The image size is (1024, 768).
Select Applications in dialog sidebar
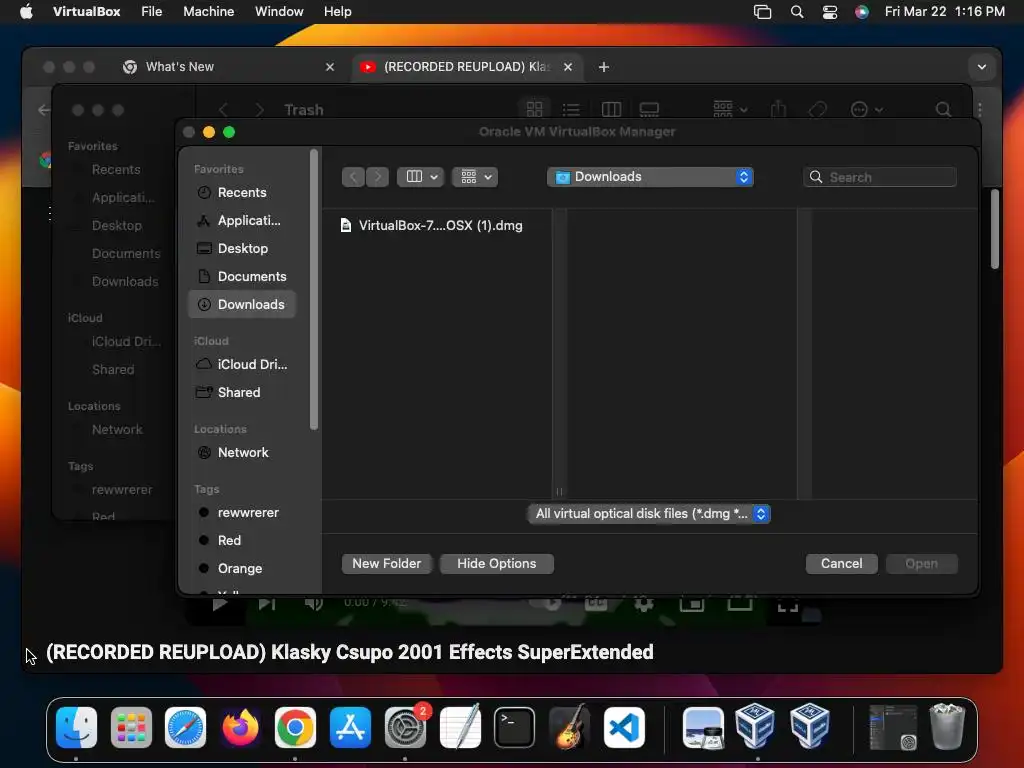pyautogui.click(x=242, y=221)
